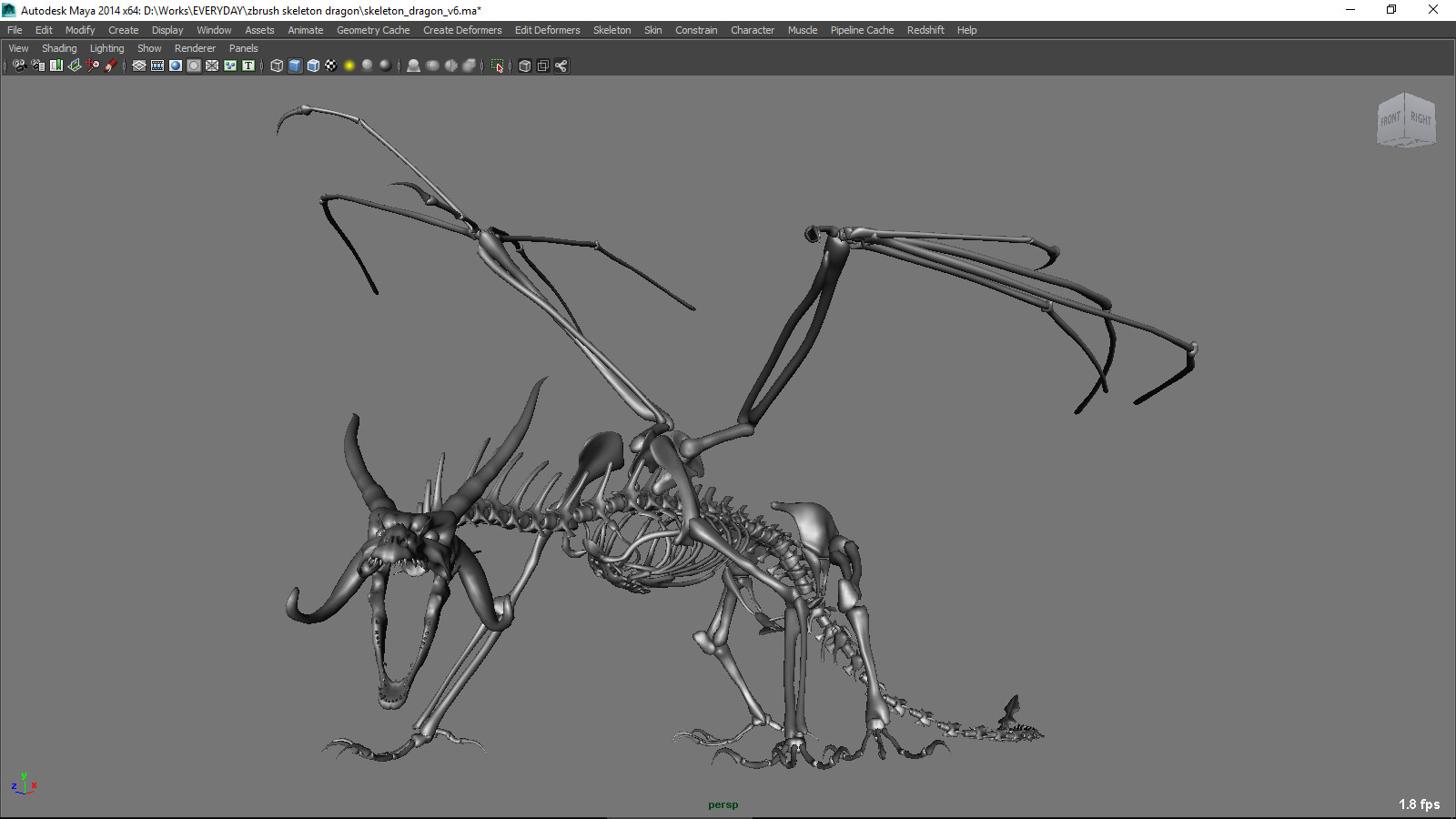Viewport: 1456px width, 819px height.
Task: Expand the panel Lighting menu
Action: [106, 48]
